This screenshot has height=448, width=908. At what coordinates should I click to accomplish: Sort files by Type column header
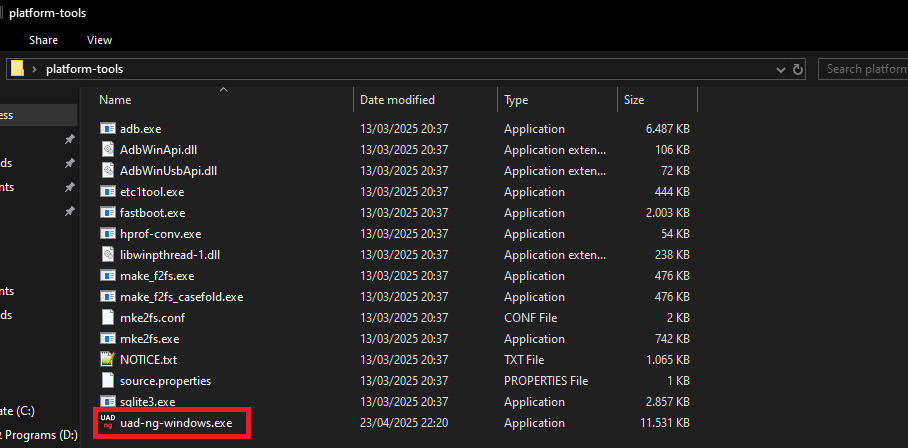point(516,100)
